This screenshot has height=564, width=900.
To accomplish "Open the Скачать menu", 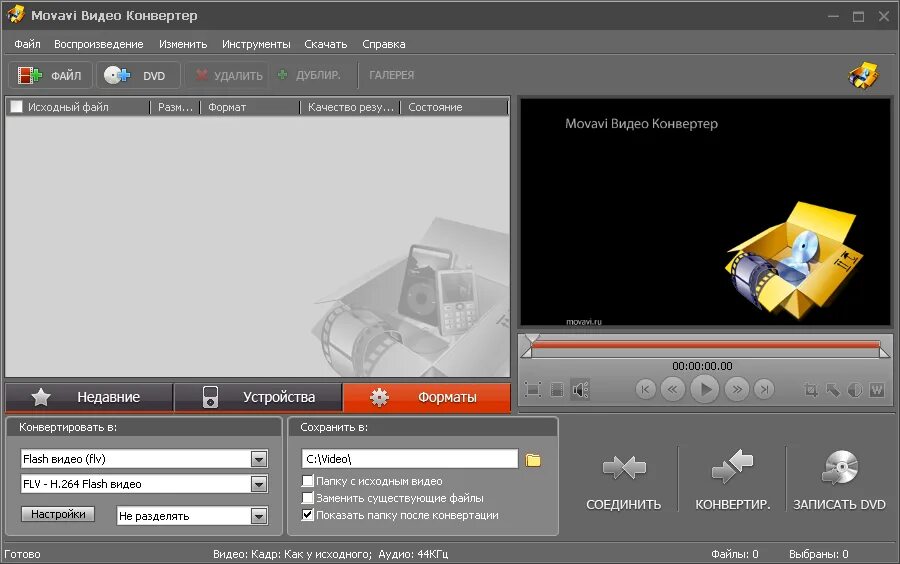I will [325, 44].
